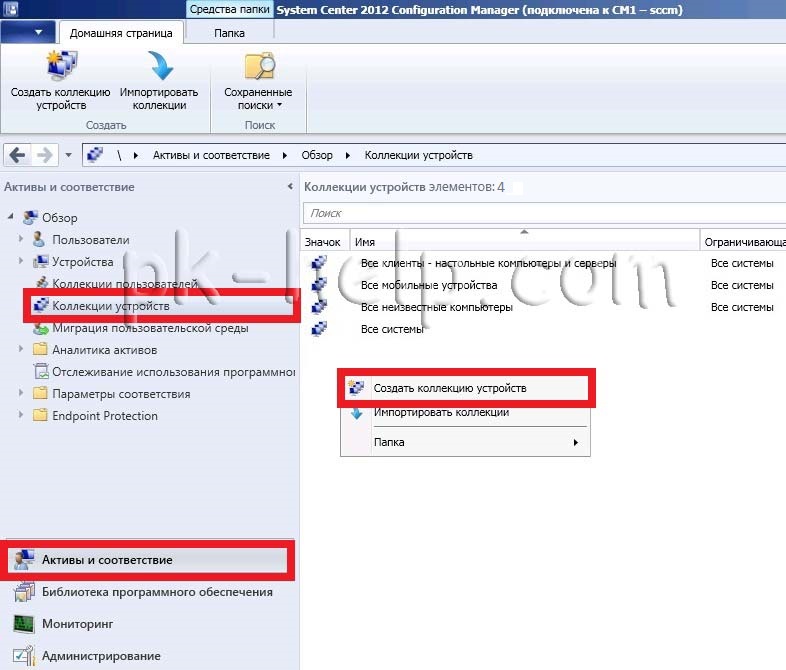Select the Коллекции устройств tree icon

[x=41, y=305]
